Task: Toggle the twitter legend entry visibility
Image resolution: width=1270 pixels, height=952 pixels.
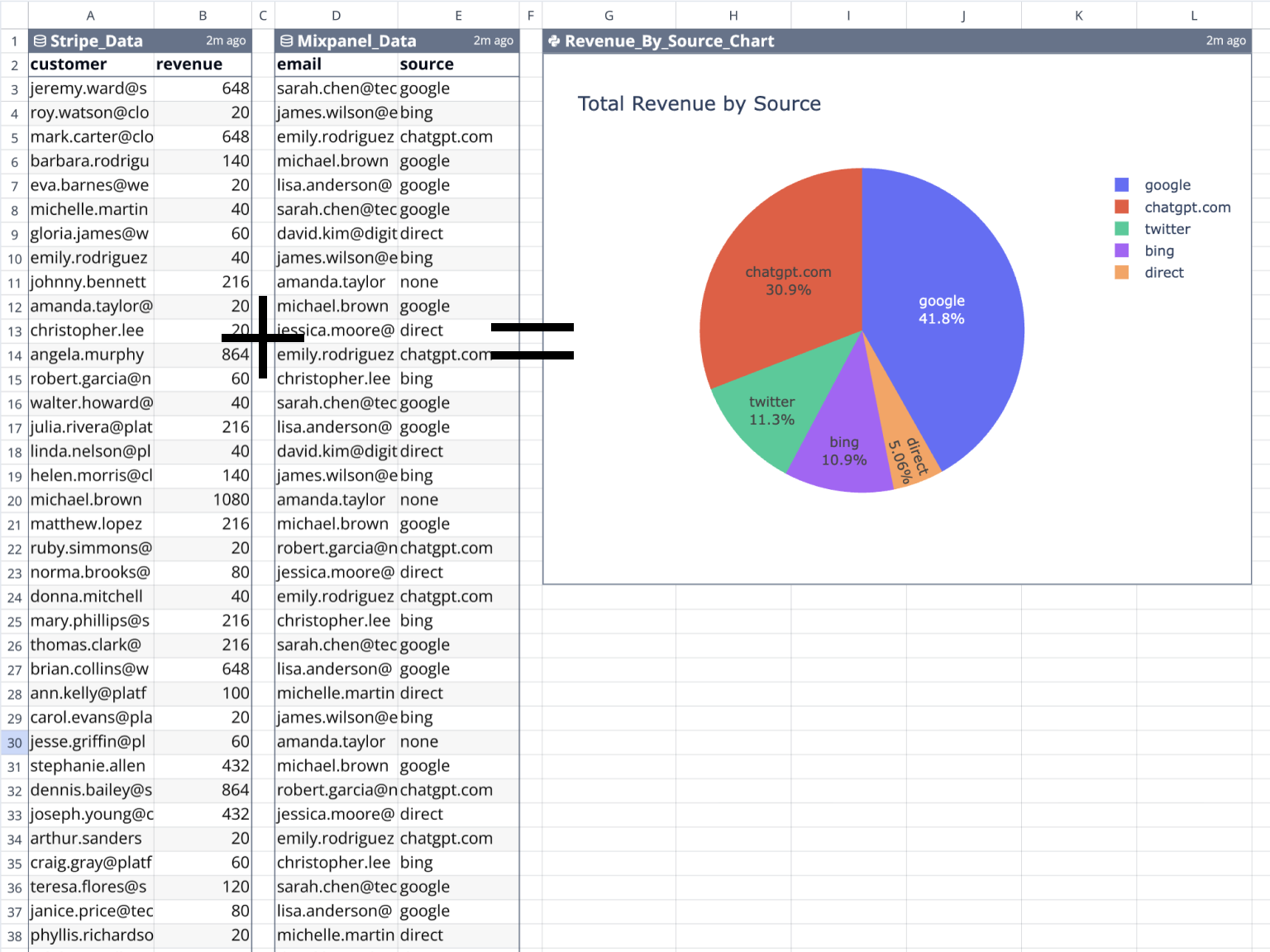Action: pos(1167,229)
